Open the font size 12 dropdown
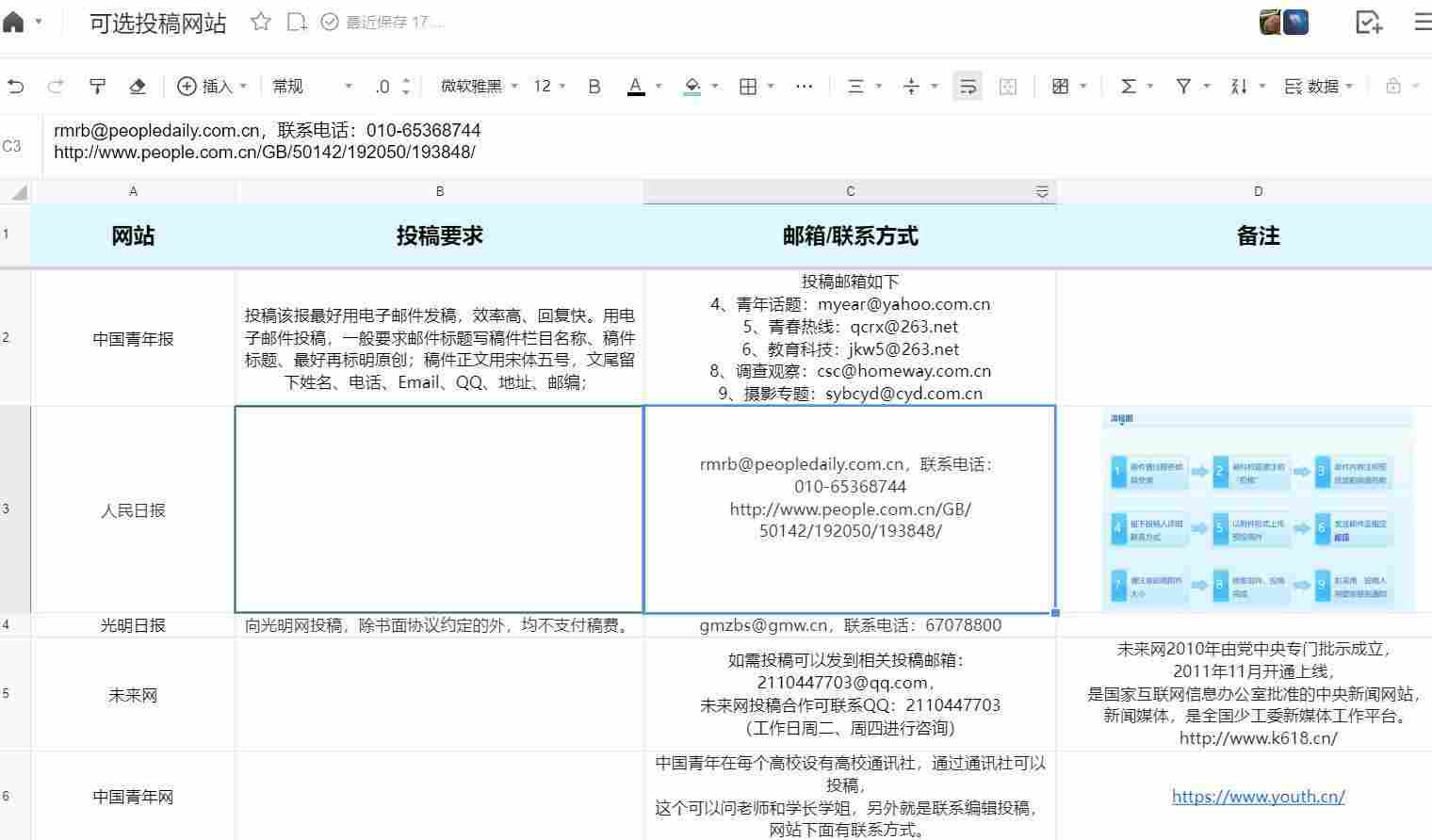The height and width of the screenshot is (840, 1432). [549, 87]
